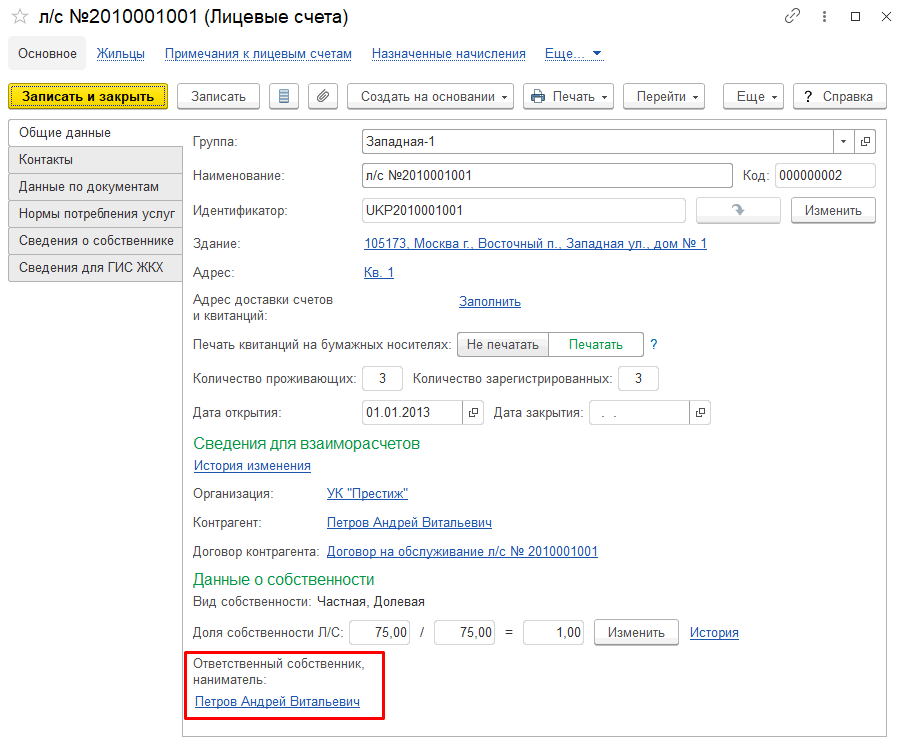
Task: Click the Наименование input field
Action: click(547, 176)
